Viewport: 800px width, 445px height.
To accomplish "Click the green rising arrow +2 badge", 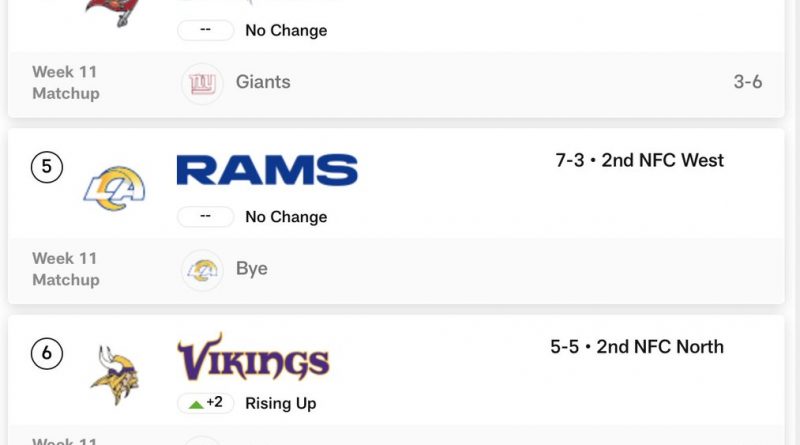I will tap(206, 403).
